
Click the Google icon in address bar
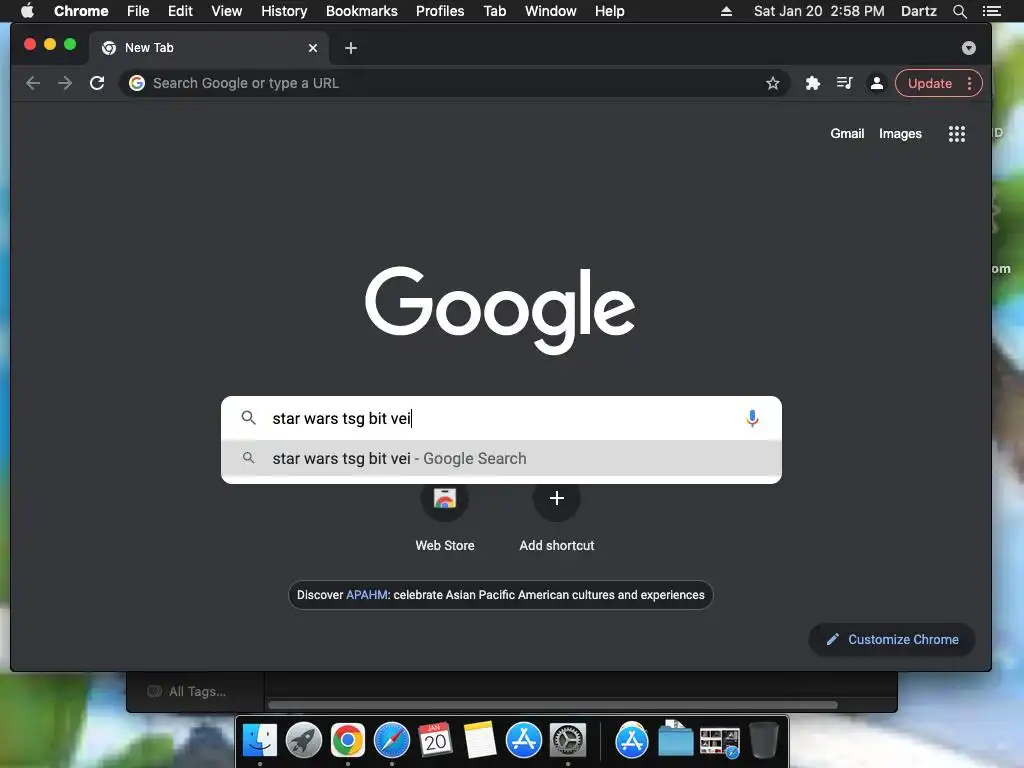[136, 83]
